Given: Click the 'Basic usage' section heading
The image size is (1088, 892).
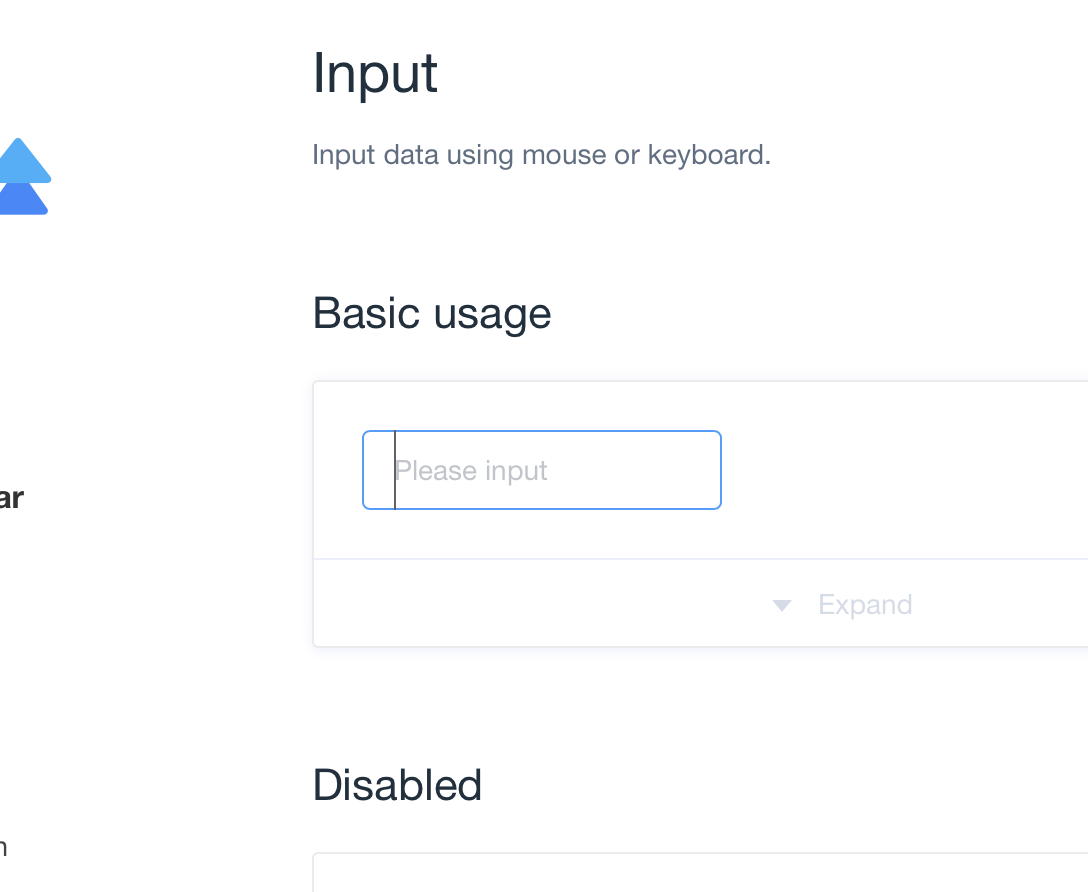Looking at the screenshot, I should pos(432,313).
